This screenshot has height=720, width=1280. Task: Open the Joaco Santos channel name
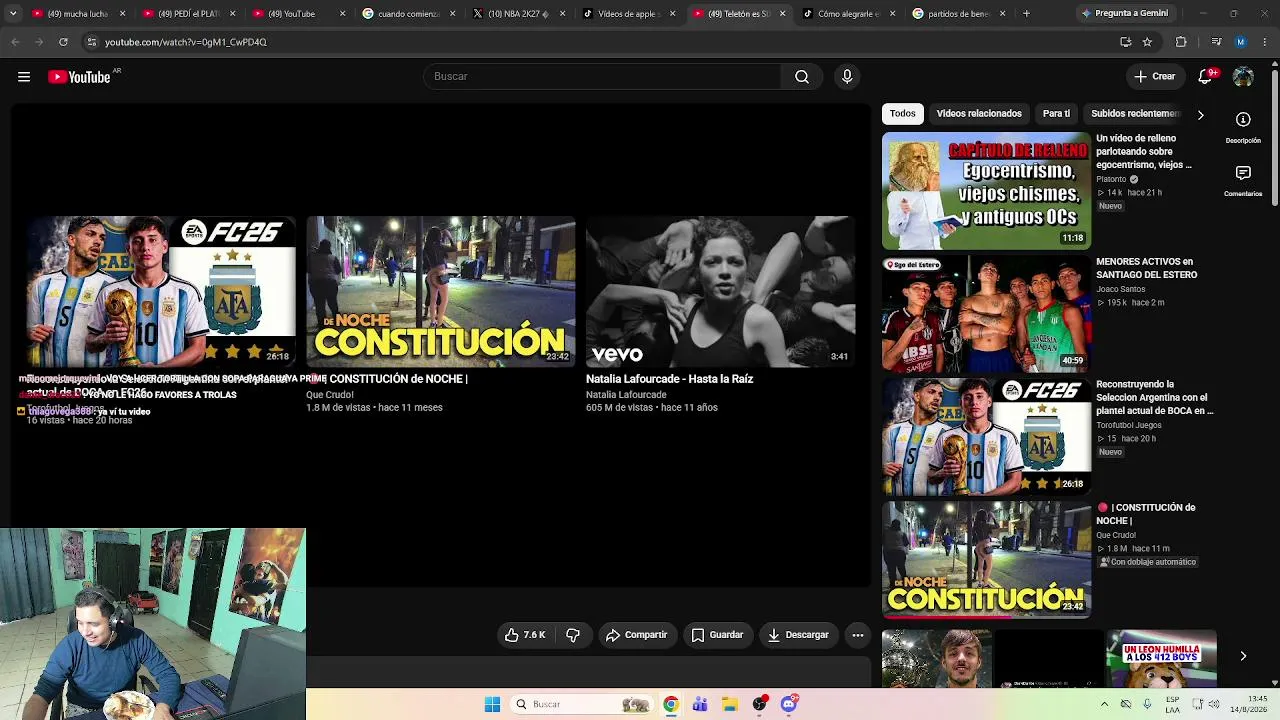tap(1121, 289)
